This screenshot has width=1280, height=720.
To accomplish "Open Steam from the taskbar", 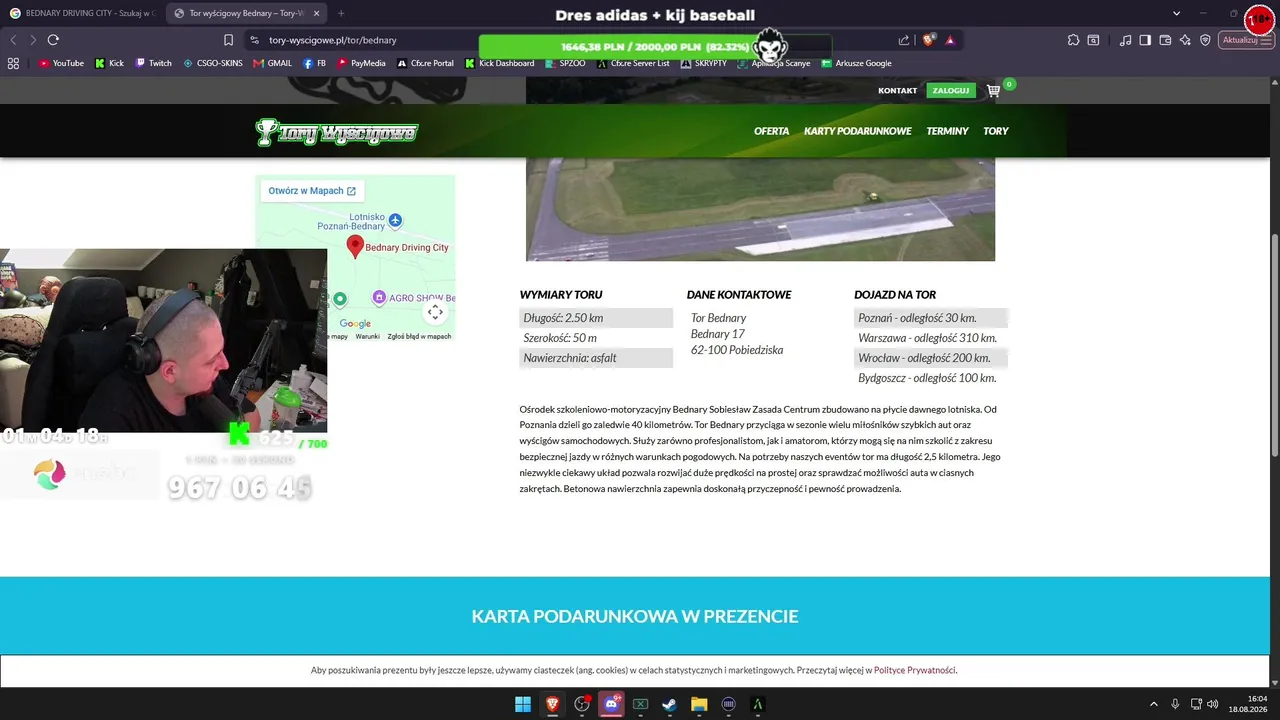I will coord(669,705).
